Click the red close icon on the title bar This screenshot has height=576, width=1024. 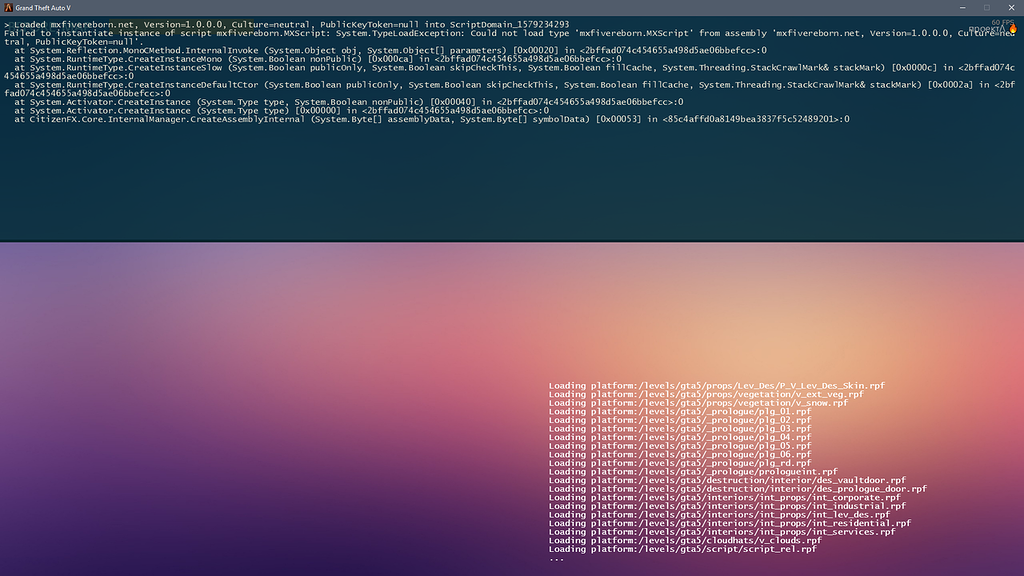1011,7
